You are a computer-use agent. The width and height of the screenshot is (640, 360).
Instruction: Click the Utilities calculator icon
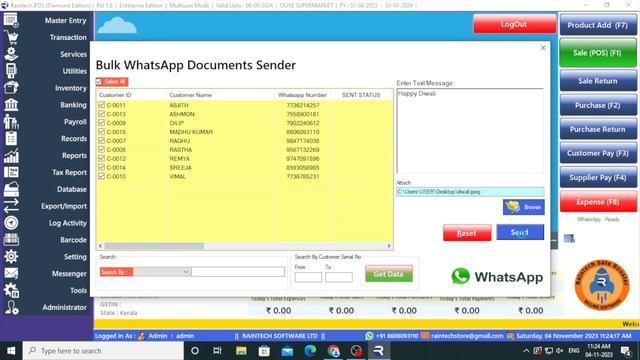tap(11, 71)
